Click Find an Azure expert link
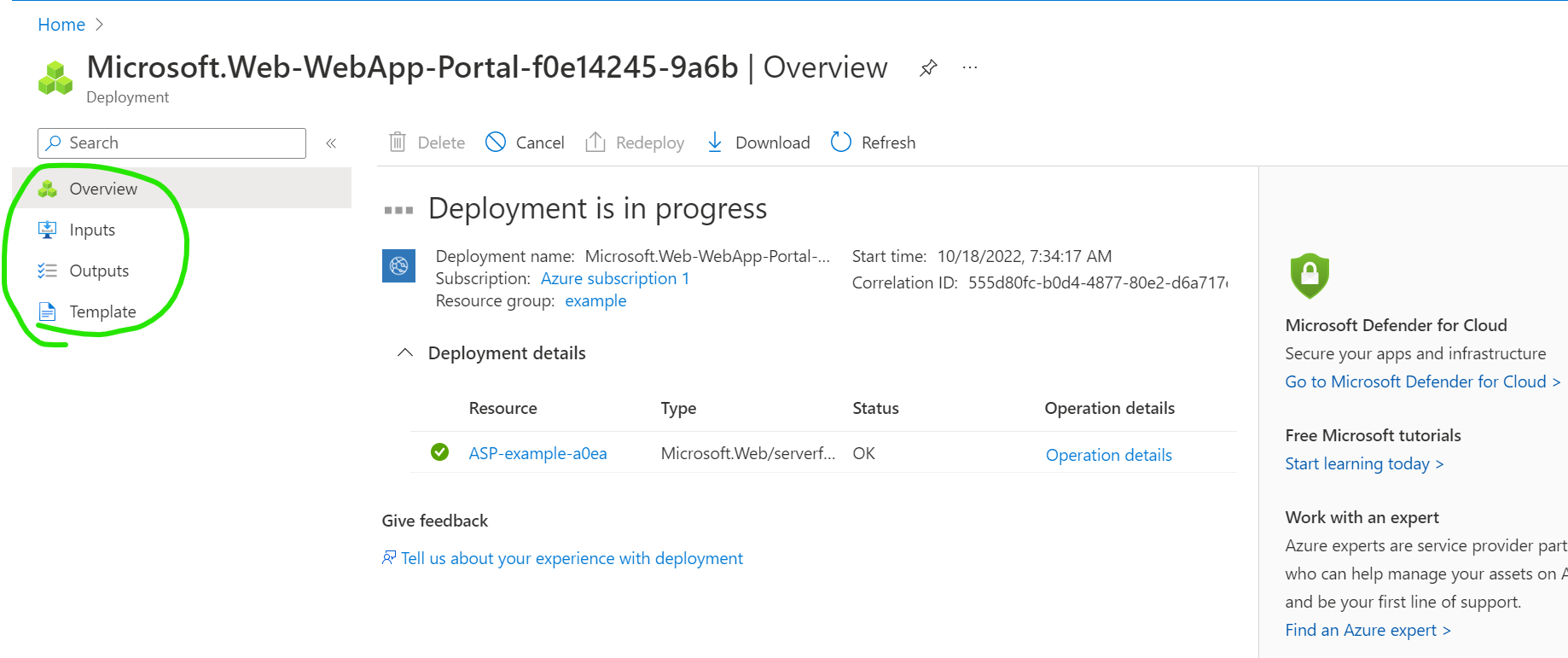Image resolution: width=1568 pixels, height=658 pixels. coord(1368,630)
